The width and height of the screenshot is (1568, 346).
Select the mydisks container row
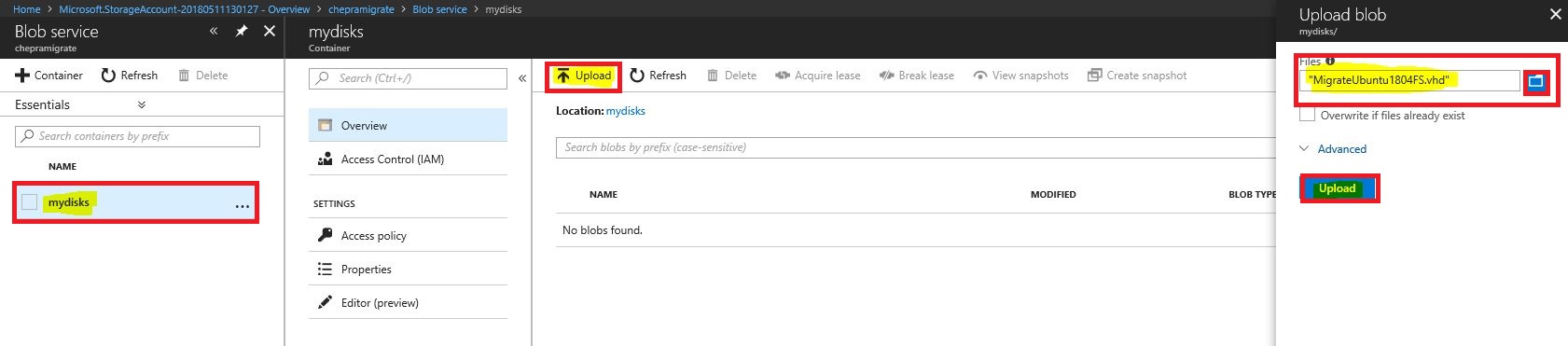coord(135,202)
